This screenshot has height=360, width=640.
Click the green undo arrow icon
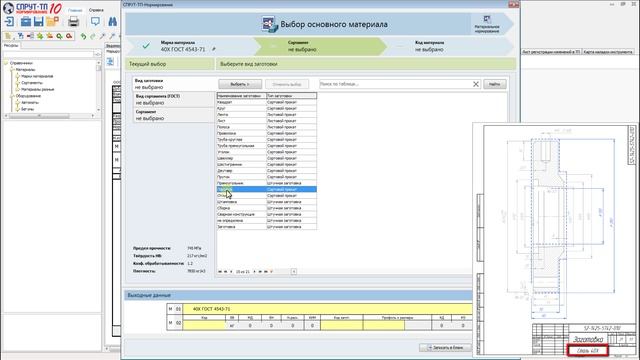tap(83, 36)
